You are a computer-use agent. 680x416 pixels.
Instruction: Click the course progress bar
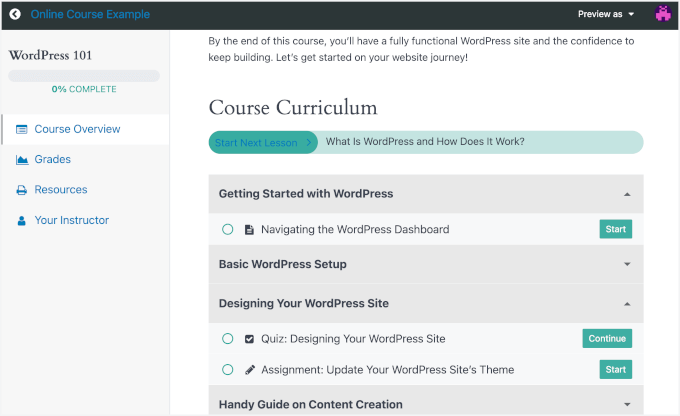point(84,76)
